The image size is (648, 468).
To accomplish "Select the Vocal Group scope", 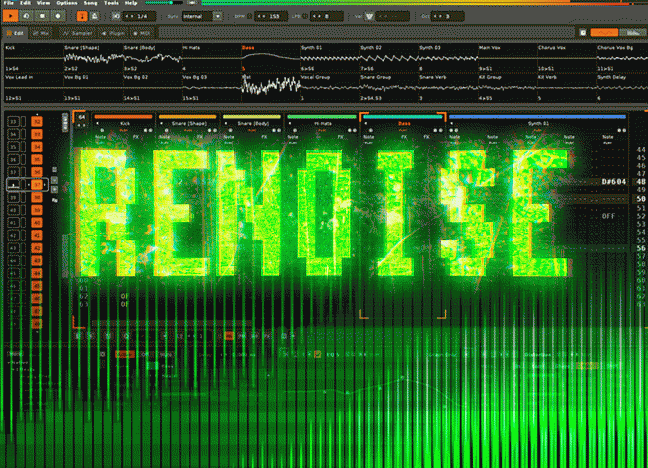I will click(329, 88).
